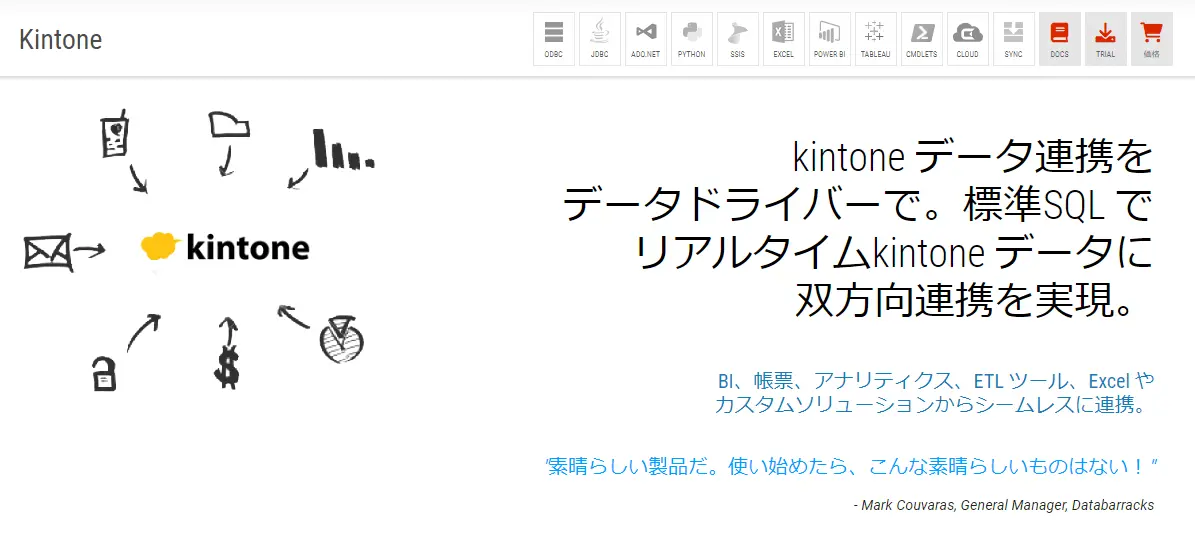
Task: Click the testimonial quote '素晴らしい製品だ。...'
Action: [x=851, y=467]
